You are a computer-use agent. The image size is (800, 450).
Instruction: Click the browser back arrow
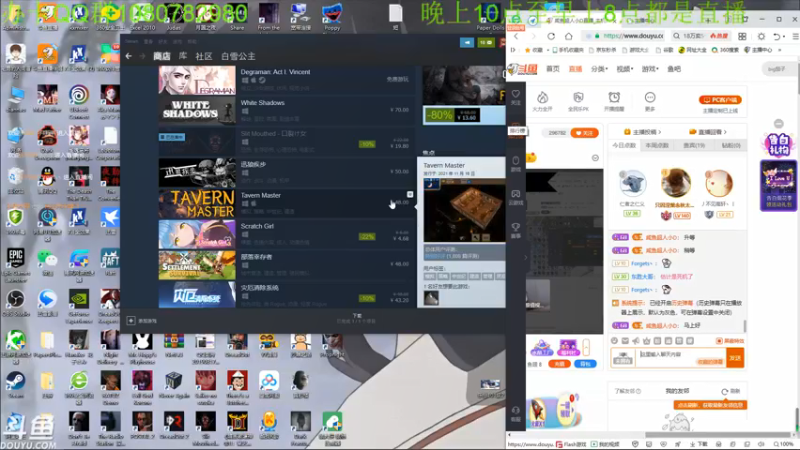click(516, 36)
